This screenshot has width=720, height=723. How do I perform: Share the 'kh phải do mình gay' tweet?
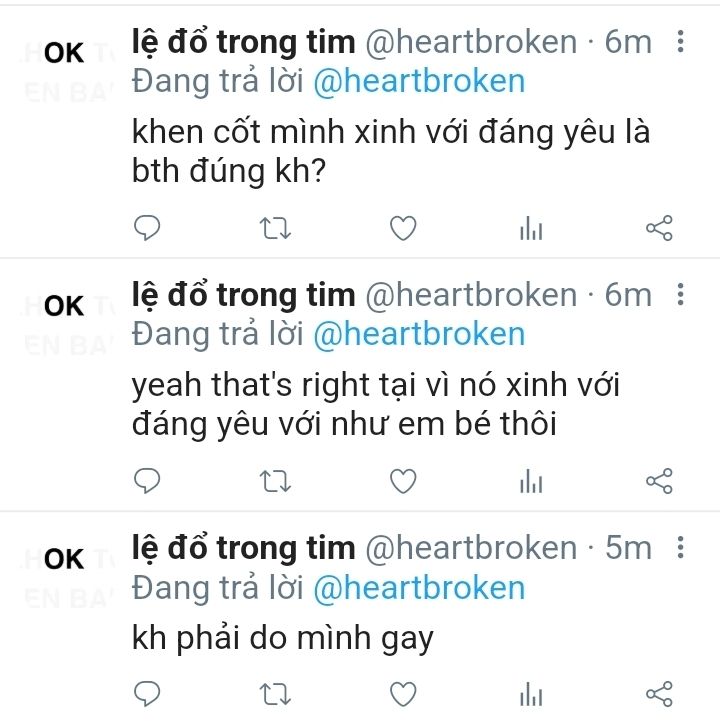click(659, 693)
